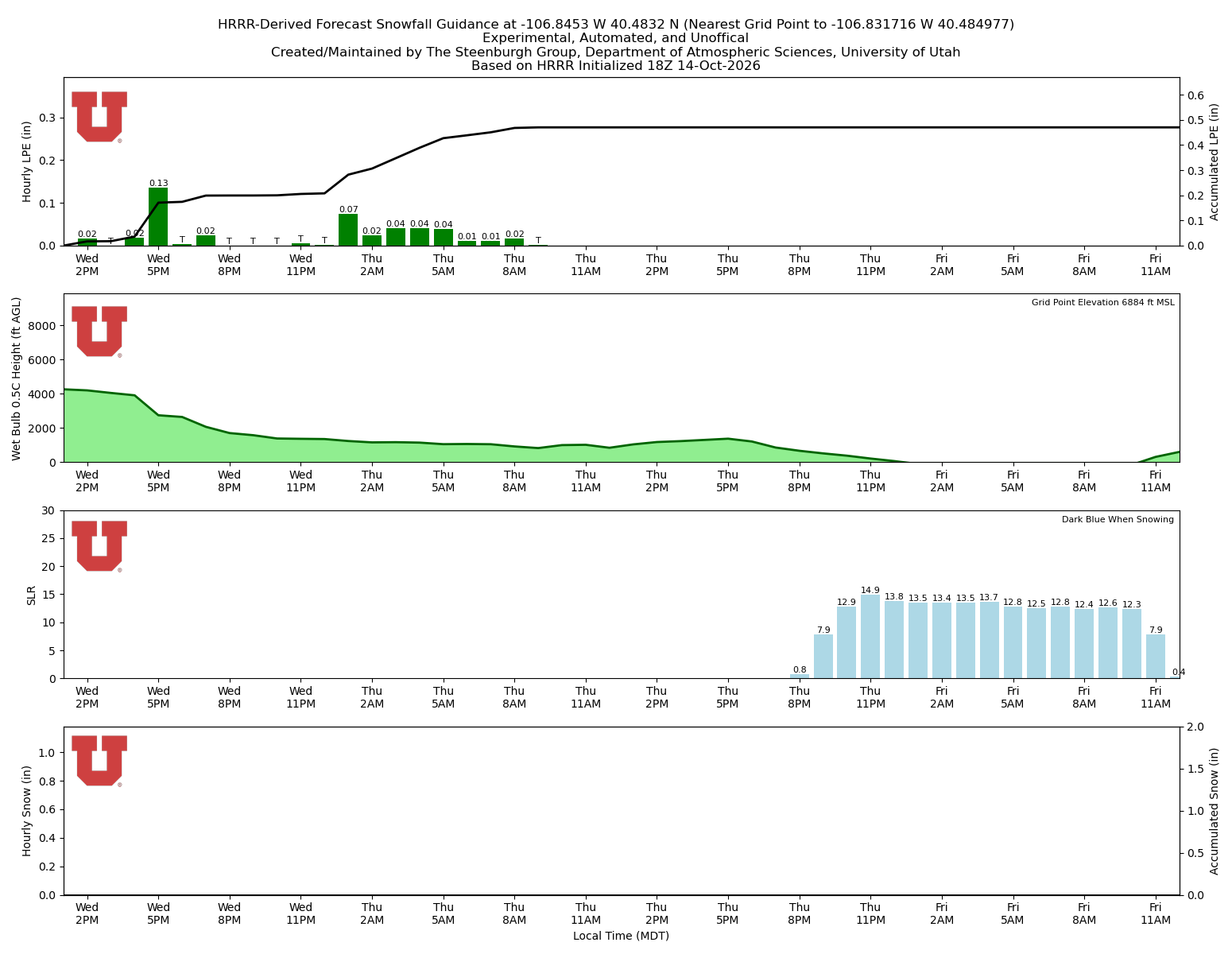Click the 'Local Time (MDT)' x-axis label
Image resolution: width=1232 pixels, height=954 pixels.
[x=621, y=936]
